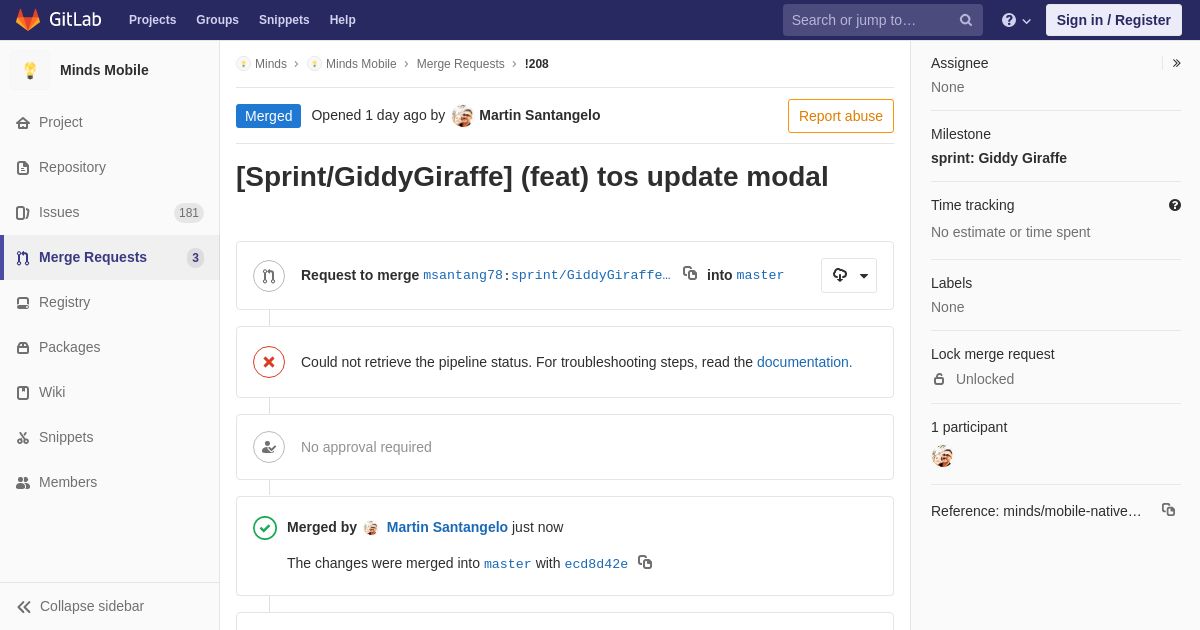
Task: Click the Time tracking help question icon
Action: [x=1175, y=205]
